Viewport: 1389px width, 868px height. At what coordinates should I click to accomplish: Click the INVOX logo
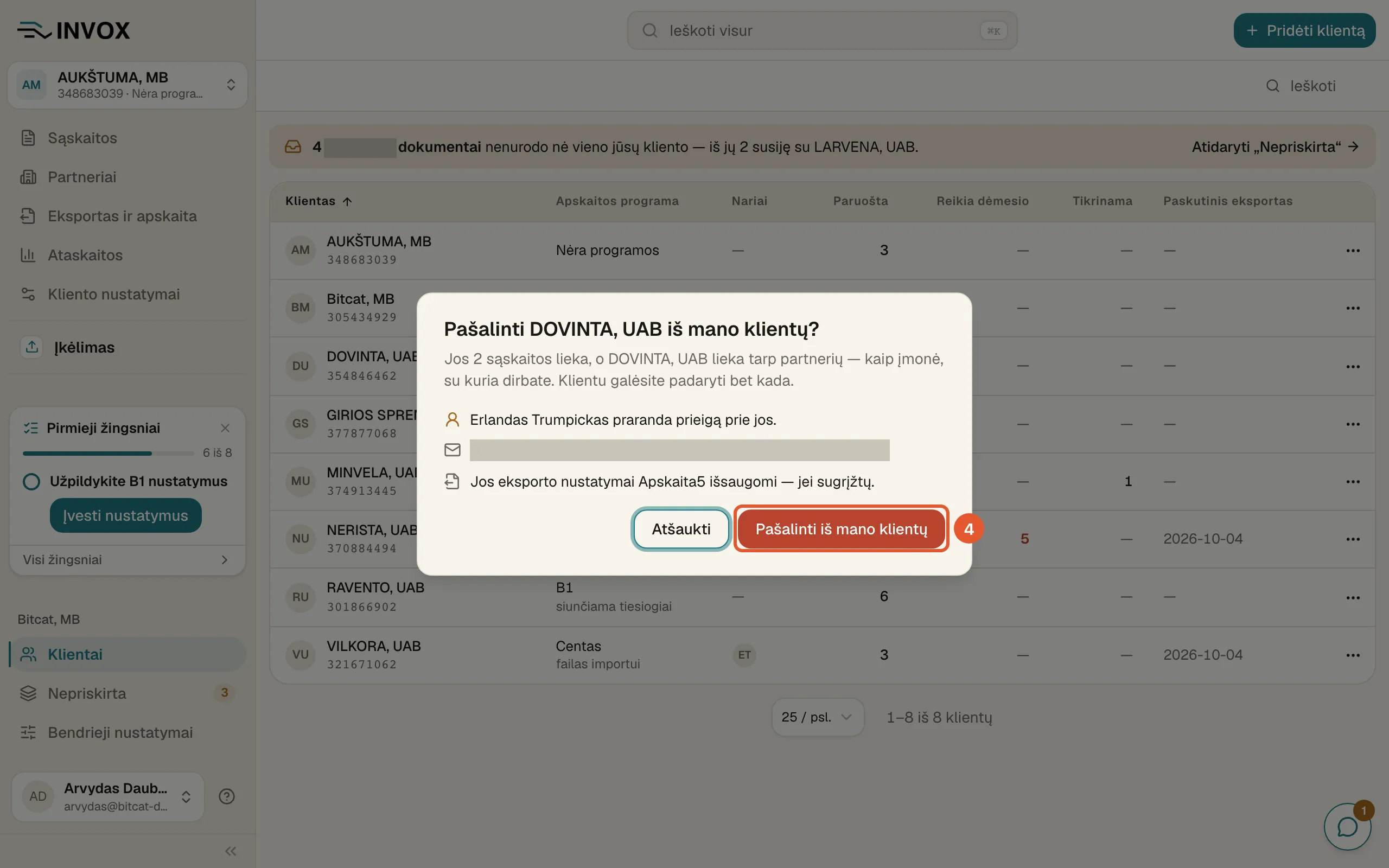point(73,30)
